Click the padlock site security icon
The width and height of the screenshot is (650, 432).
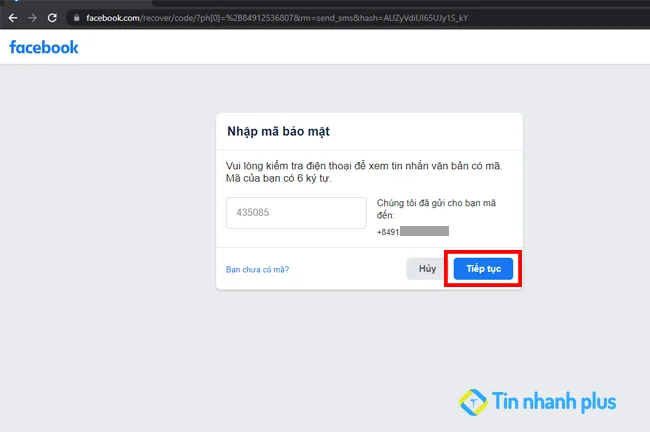[x=76, y=18]
